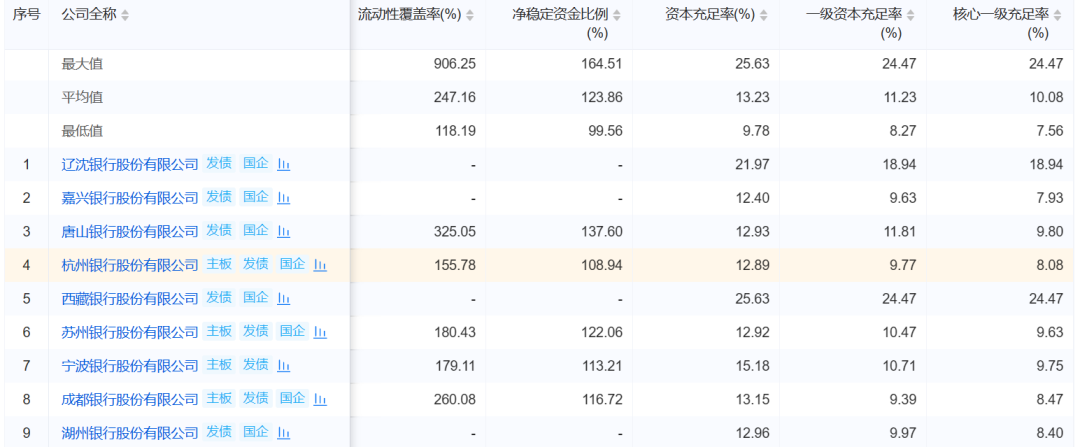Sort by 一级资本充足率 column arrows
The width and height of the screenshot is (1080, 447).
[x=911, y=15]
